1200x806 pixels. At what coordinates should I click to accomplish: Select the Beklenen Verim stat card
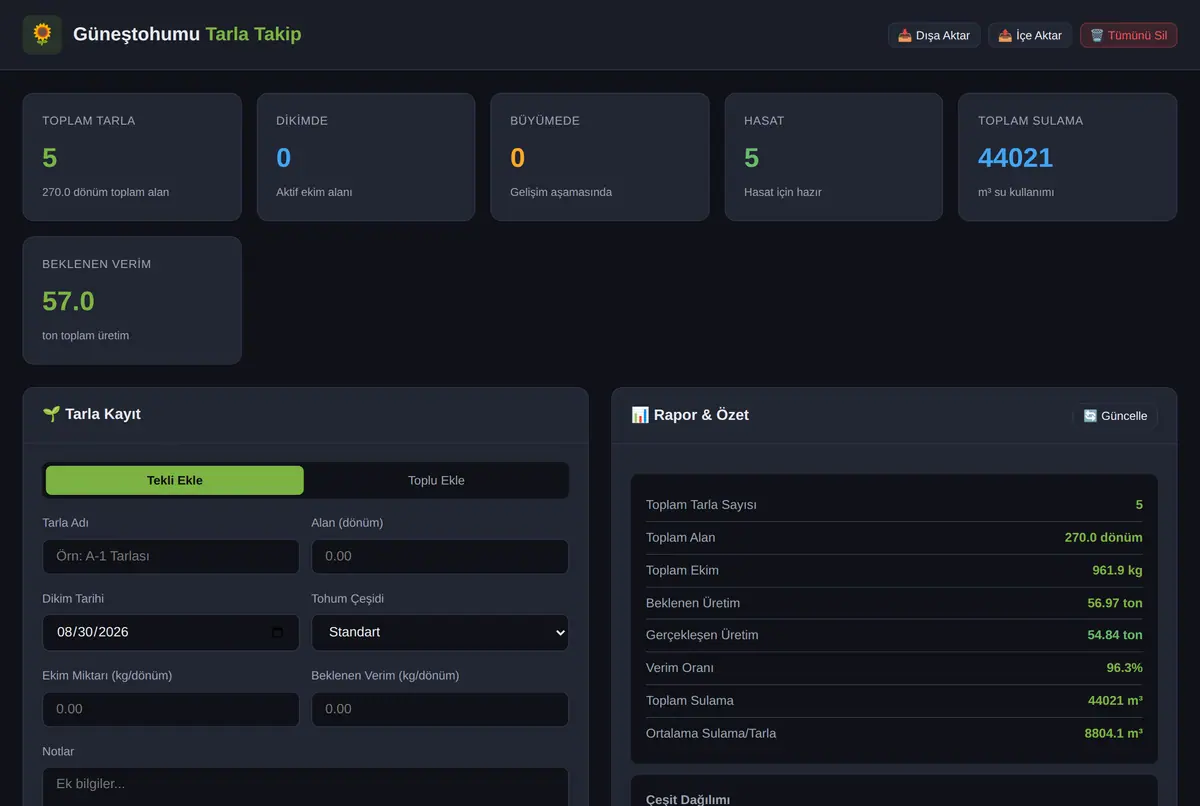[x=132, y=300]
